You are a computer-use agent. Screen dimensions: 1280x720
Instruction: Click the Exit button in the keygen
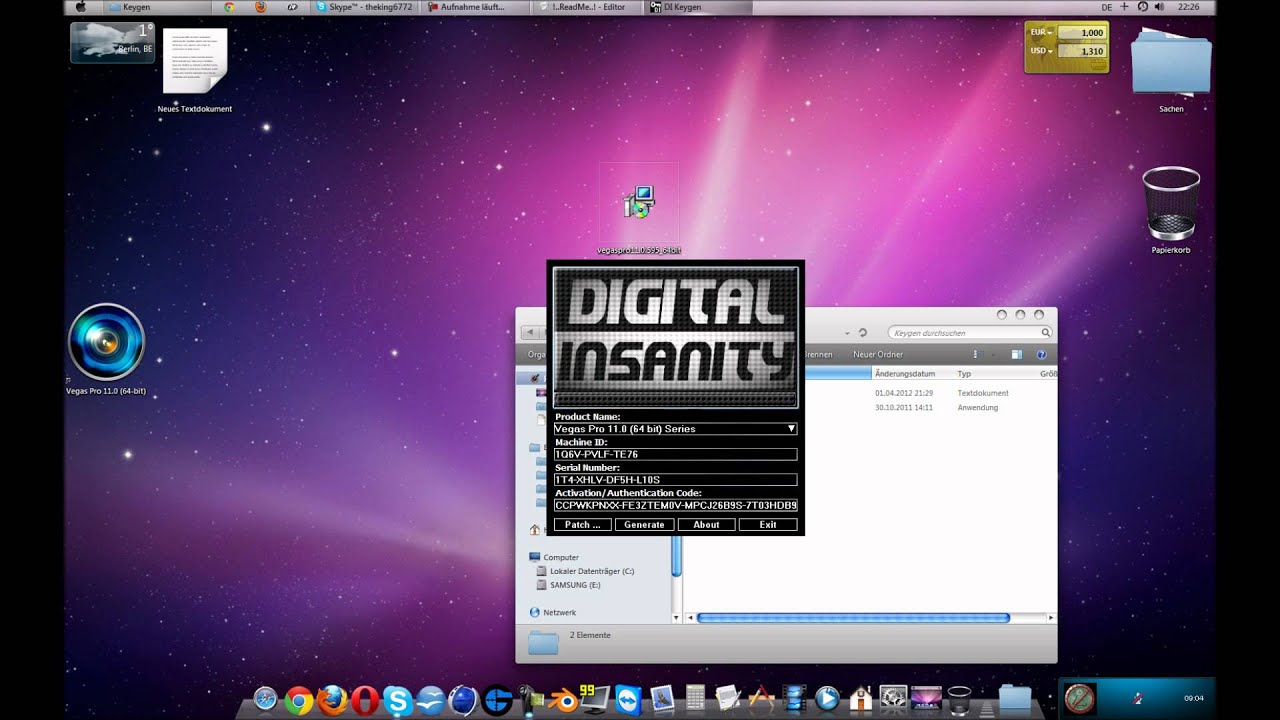[768, 524]
